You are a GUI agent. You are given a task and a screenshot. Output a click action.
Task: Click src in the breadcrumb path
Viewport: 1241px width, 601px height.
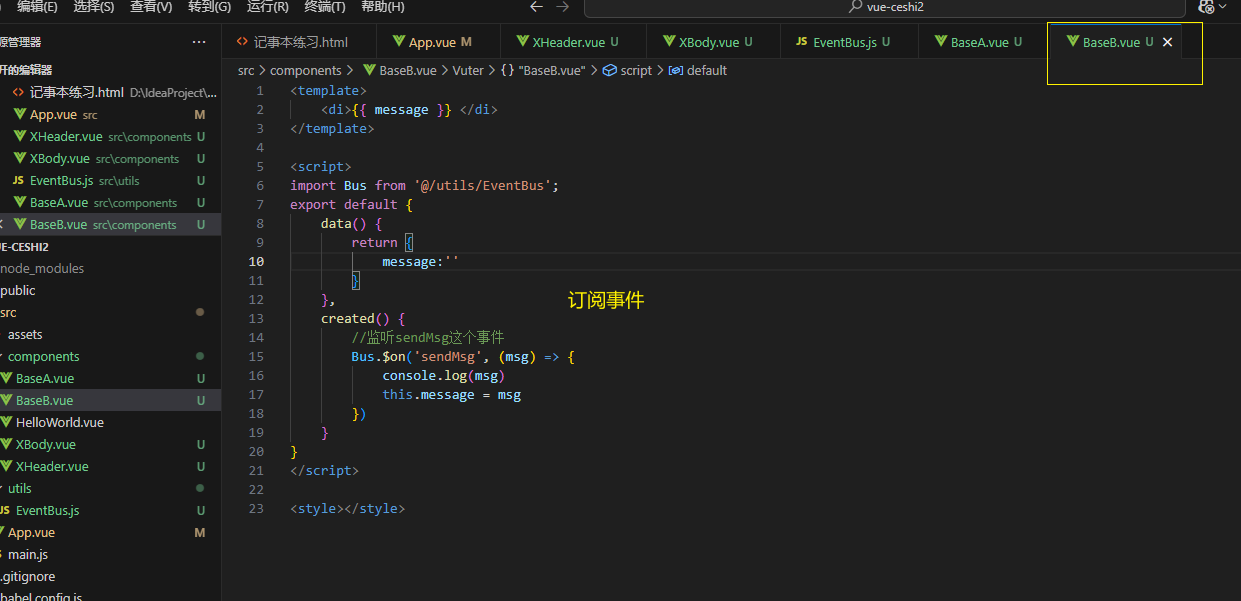tap(246, 70)
